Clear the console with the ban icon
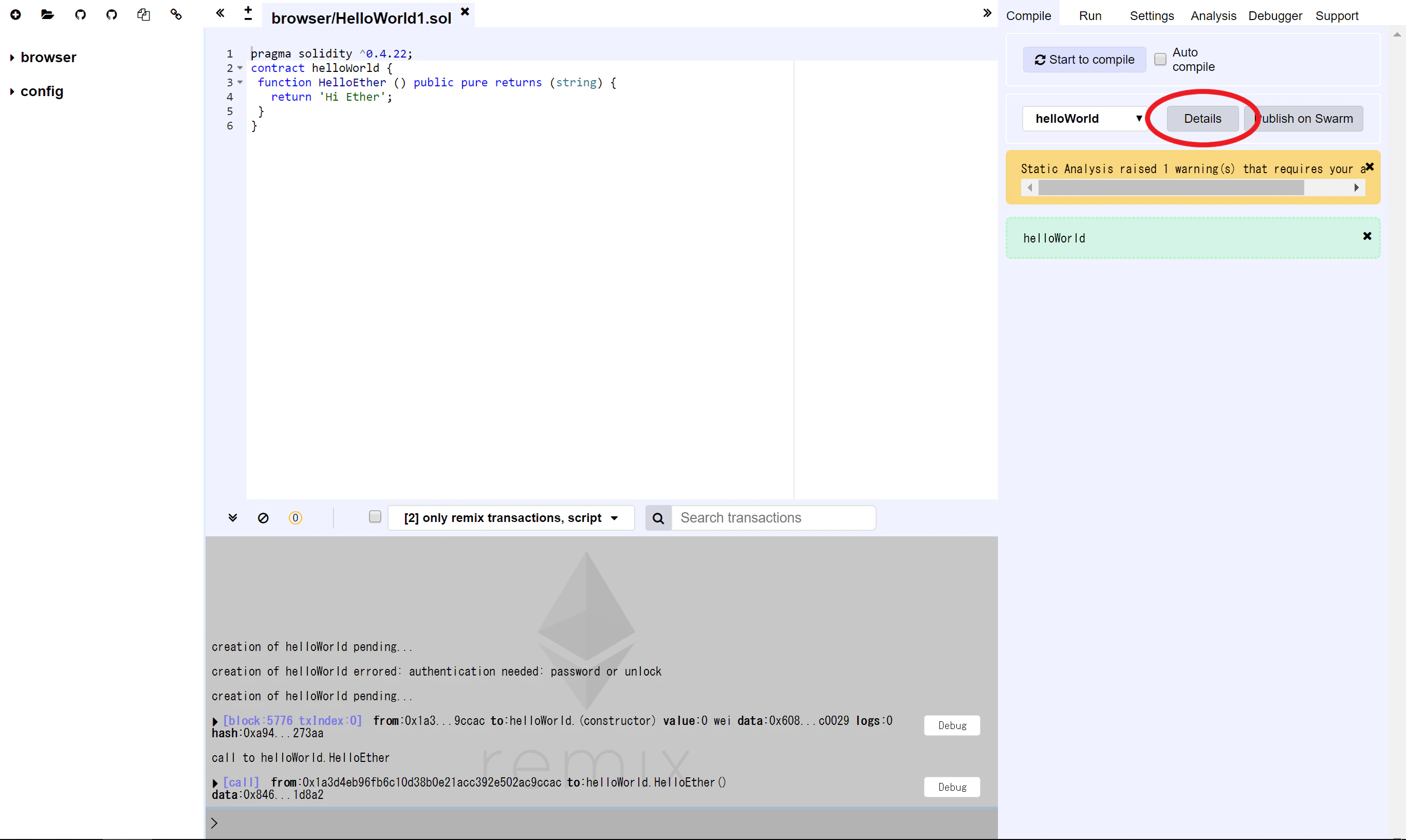The image size is (1406, 840). click(263, 518)
